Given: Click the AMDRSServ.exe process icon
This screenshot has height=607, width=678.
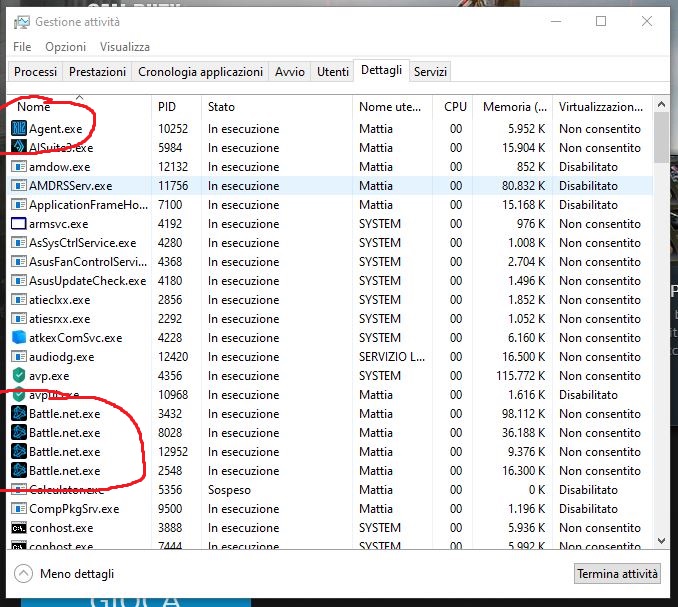Looking at the screenshot, I should coord(19,185).
